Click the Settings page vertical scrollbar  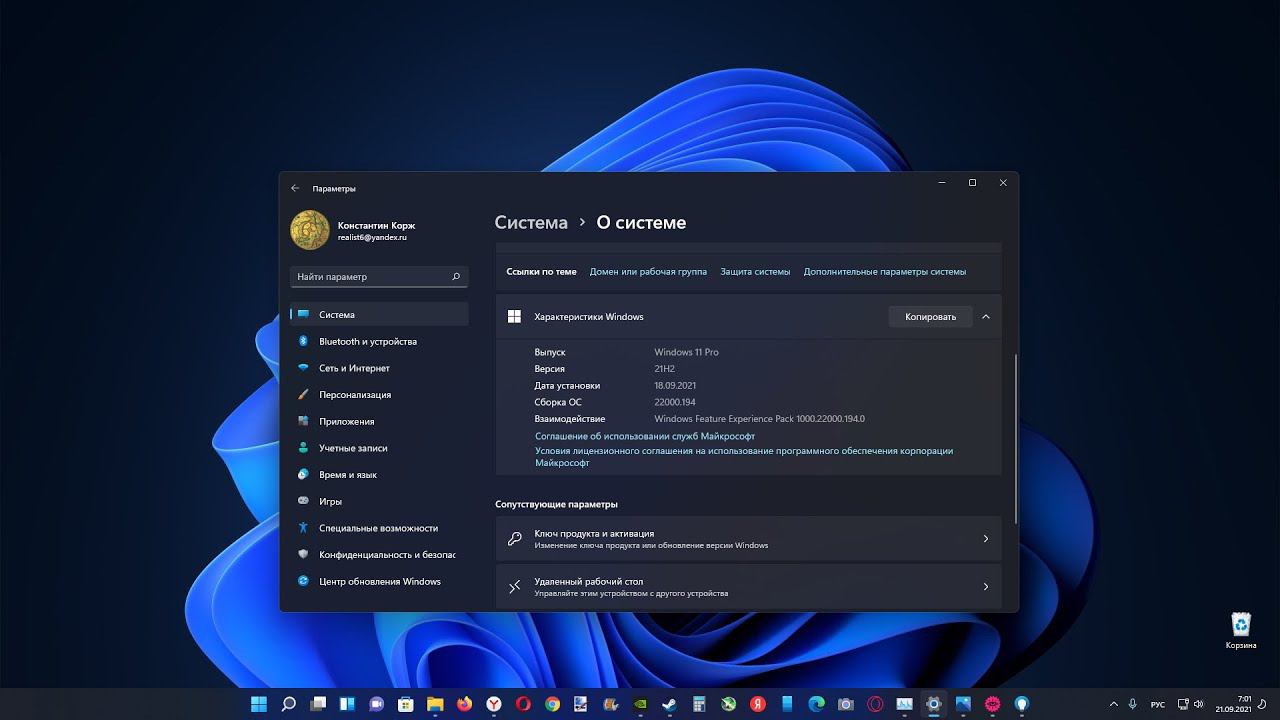pyautogui.click(x=1016, y=438)
